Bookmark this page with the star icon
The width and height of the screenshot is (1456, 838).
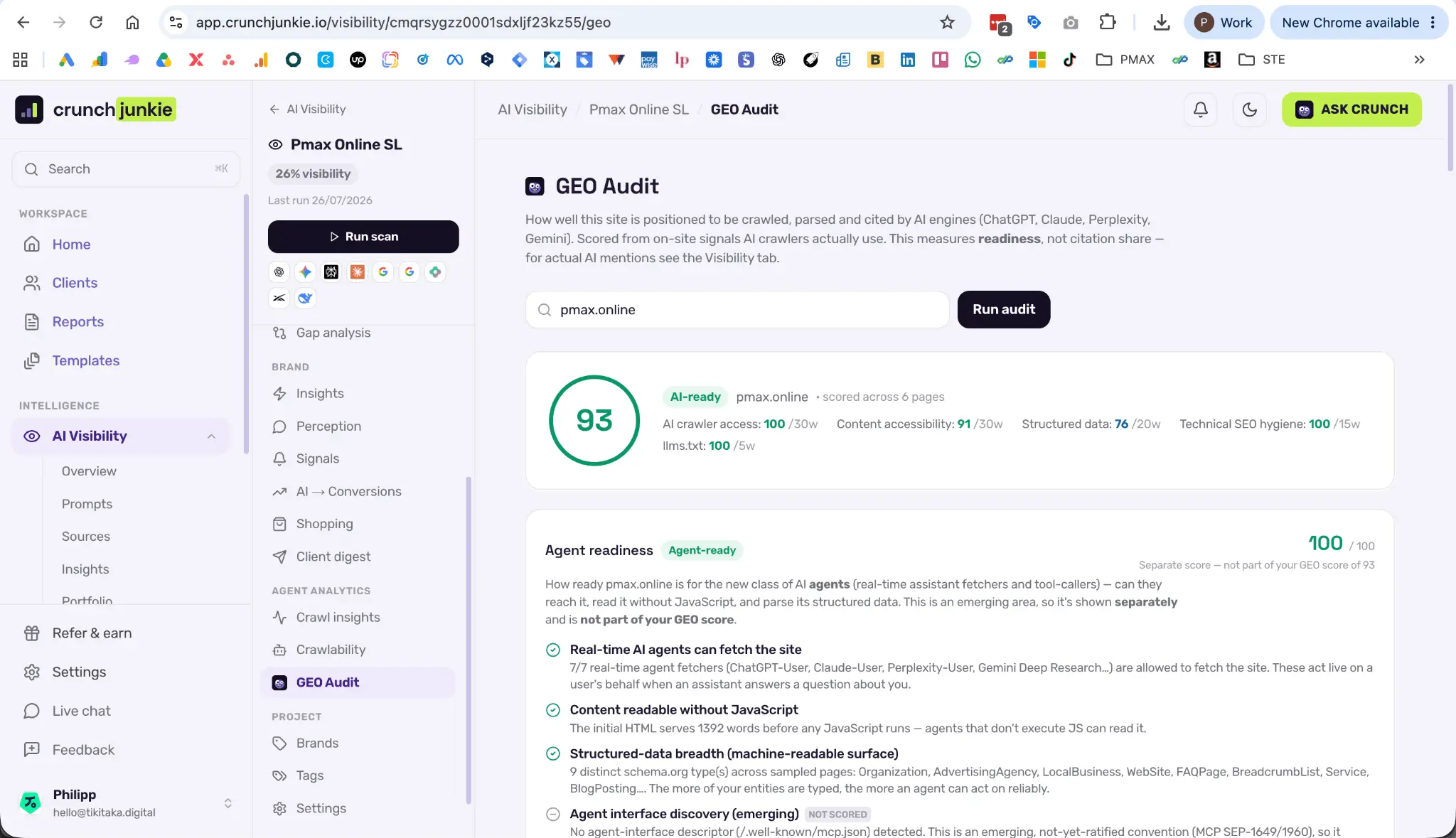(947, 22)
